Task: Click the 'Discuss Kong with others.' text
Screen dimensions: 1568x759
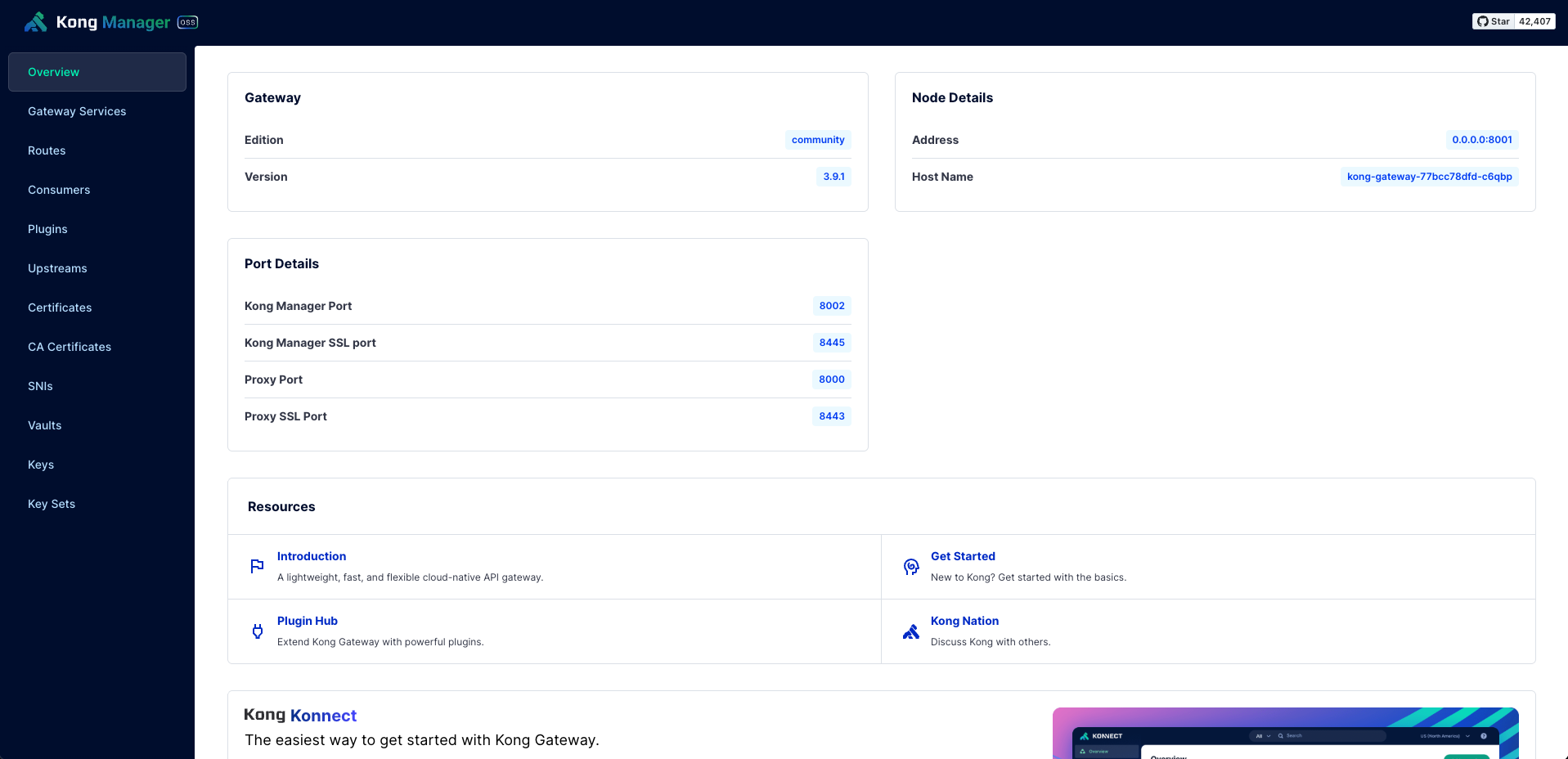Action: 991,642
